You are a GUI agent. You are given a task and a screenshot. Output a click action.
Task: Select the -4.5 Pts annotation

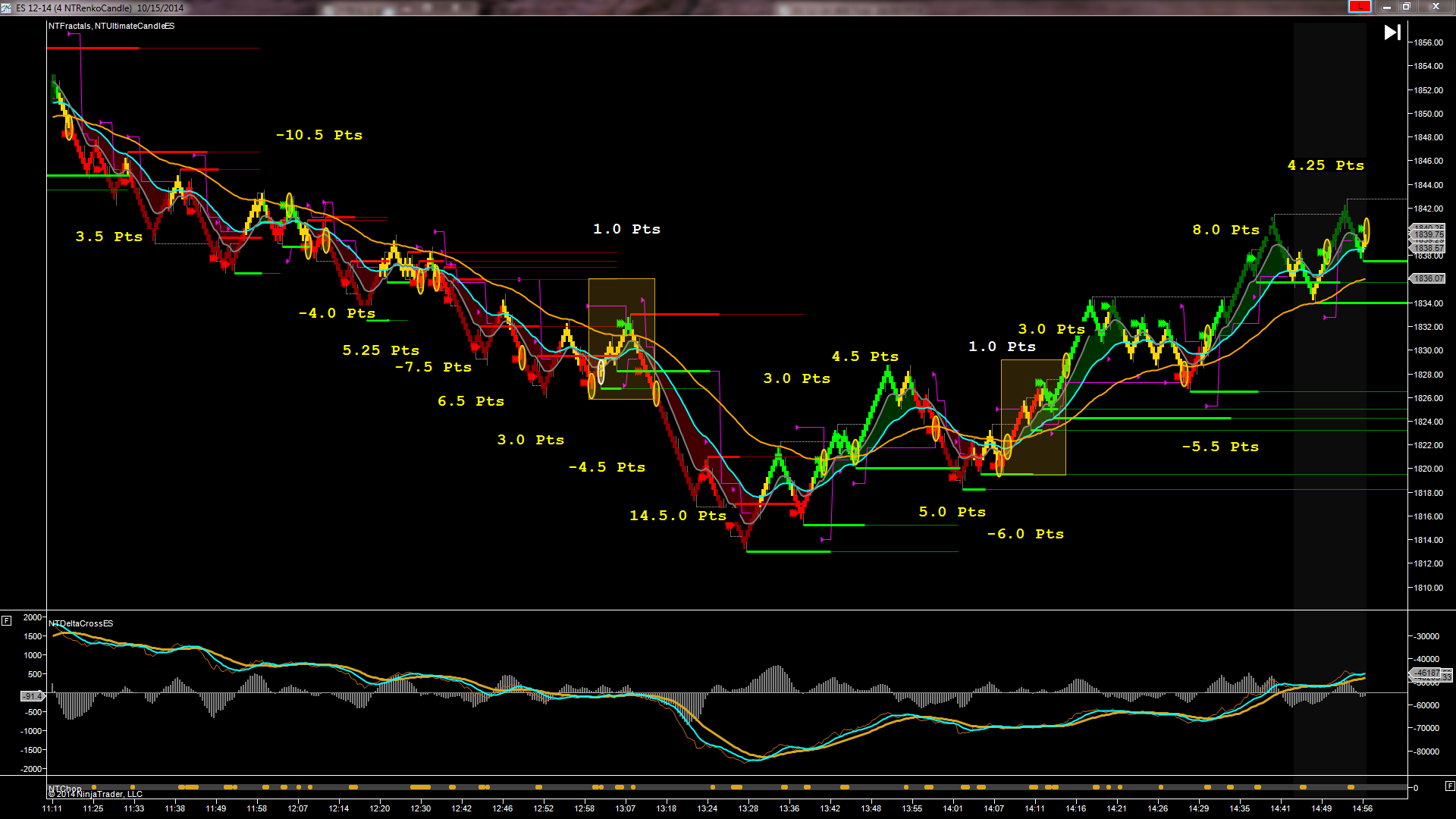click(607, 467)
